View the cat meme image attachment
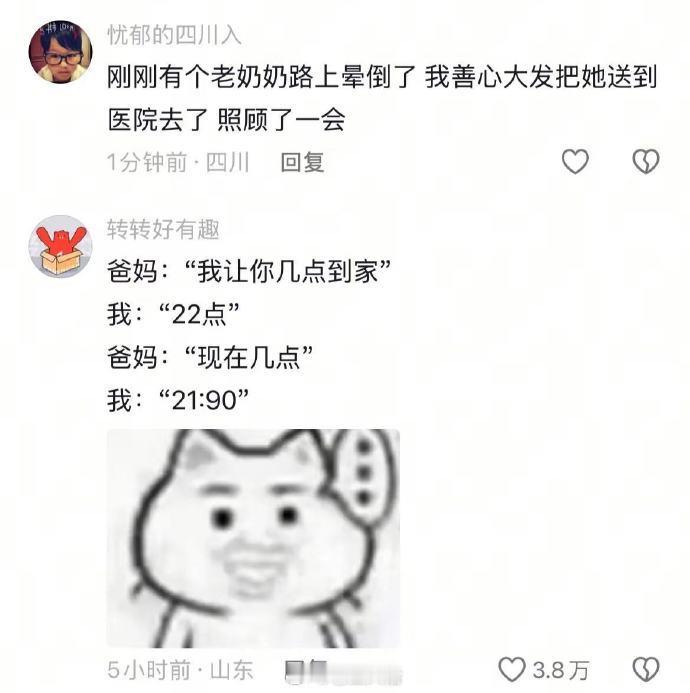Image resolution: width=690 pixels, height=693 pixels. click(x=253, y=538)
